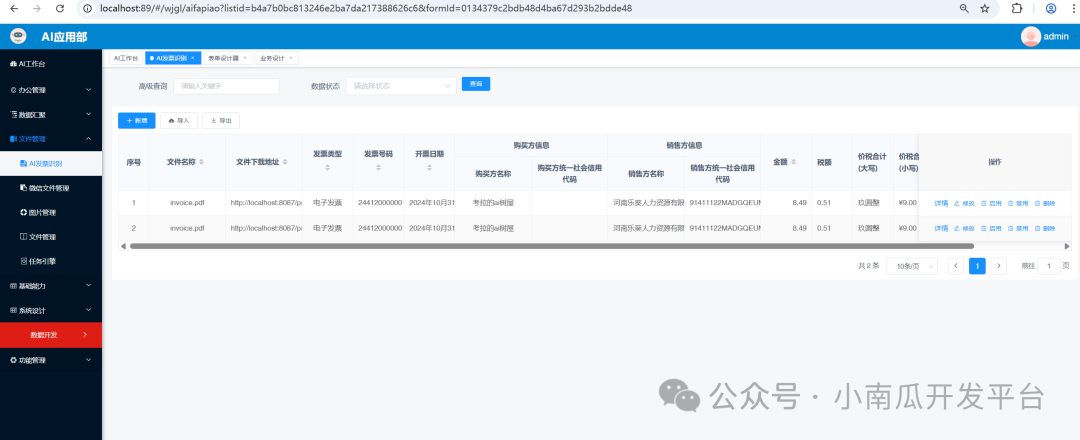Go to next page arrow
1080x440 pixels.
click(999, 266)
